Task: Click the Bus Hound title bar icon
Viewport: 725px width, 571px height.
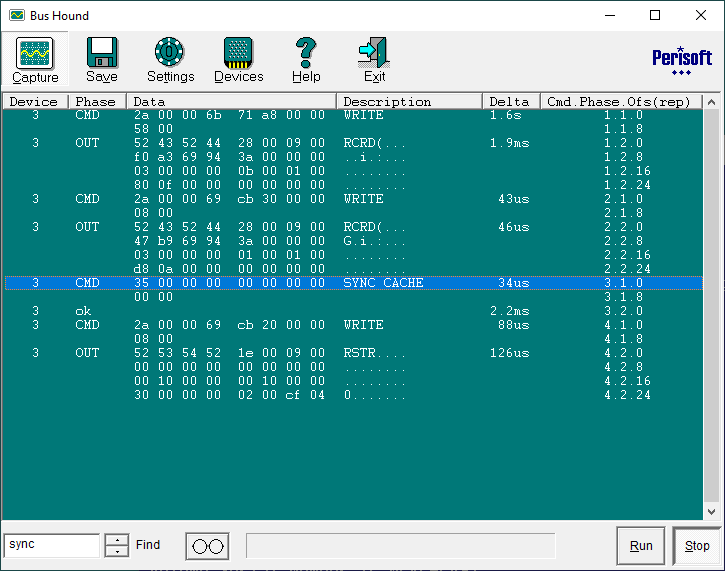Action: pyautogui.click(x=17, y=16)
